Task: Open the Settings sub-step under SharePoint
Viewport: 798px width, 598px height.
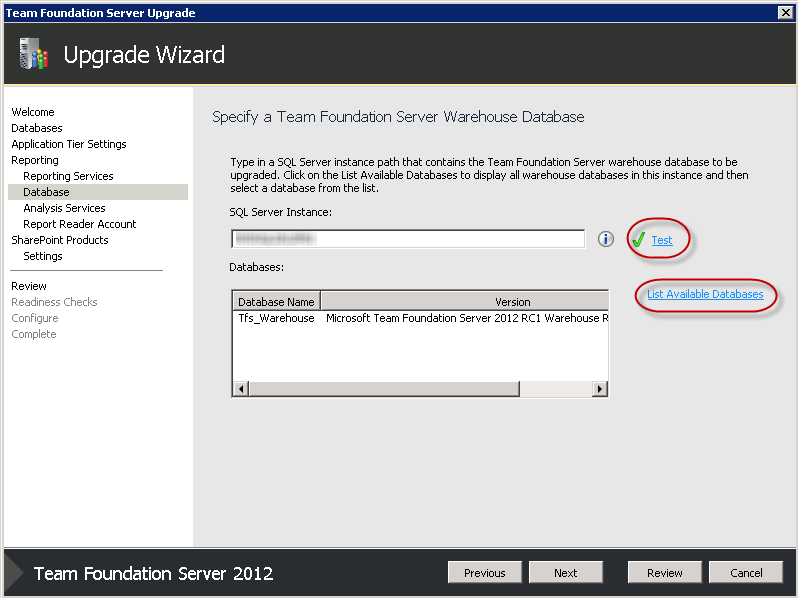Action: coord(43,256)
